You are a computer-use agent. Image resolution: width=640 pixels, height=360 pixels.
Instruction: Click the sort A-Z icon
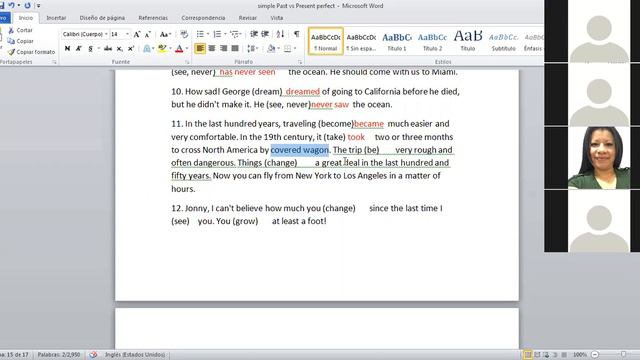point(280,34)
